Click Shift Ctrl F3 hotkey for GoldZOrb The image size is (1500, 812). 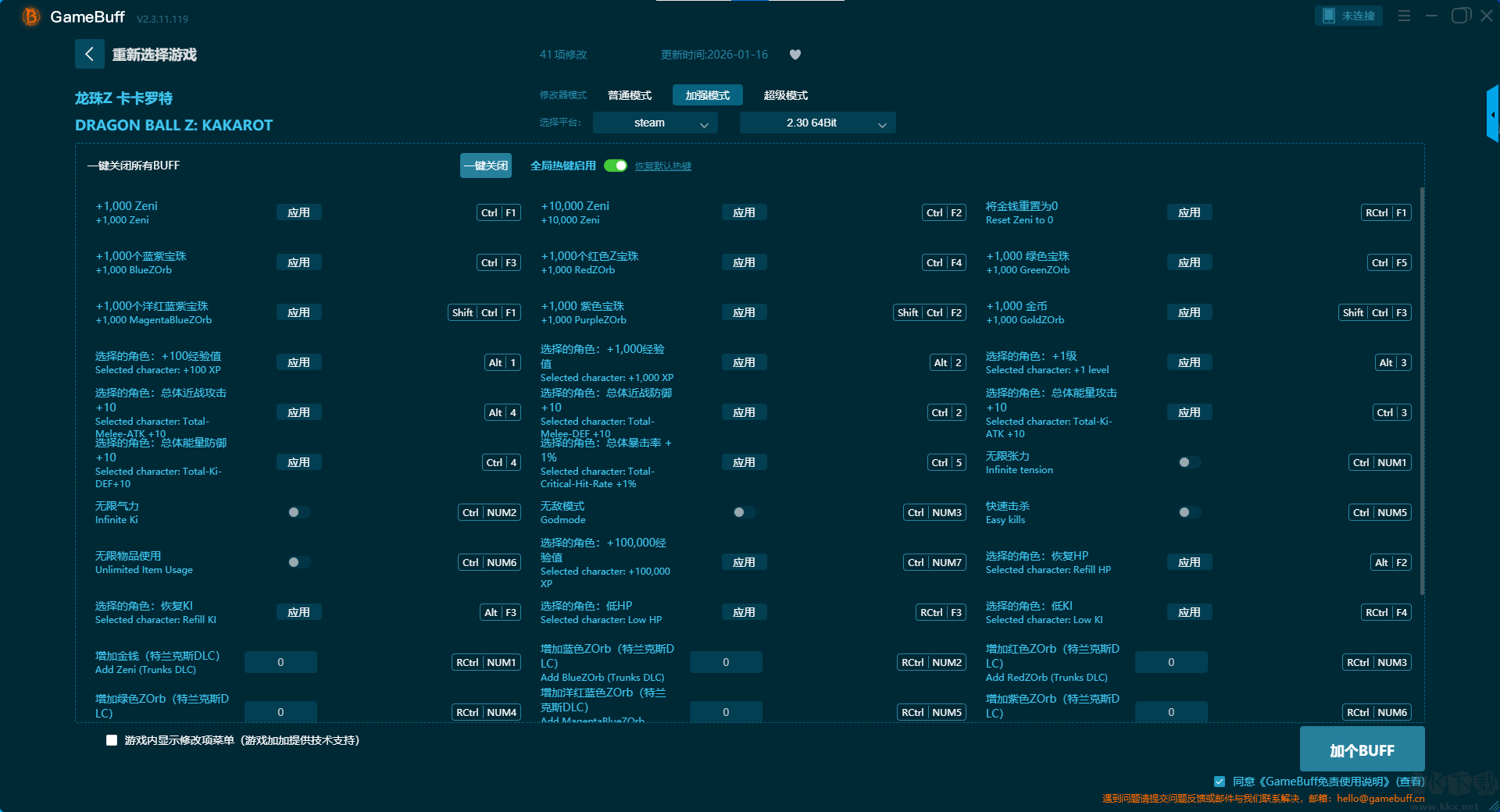(1375, 312)
